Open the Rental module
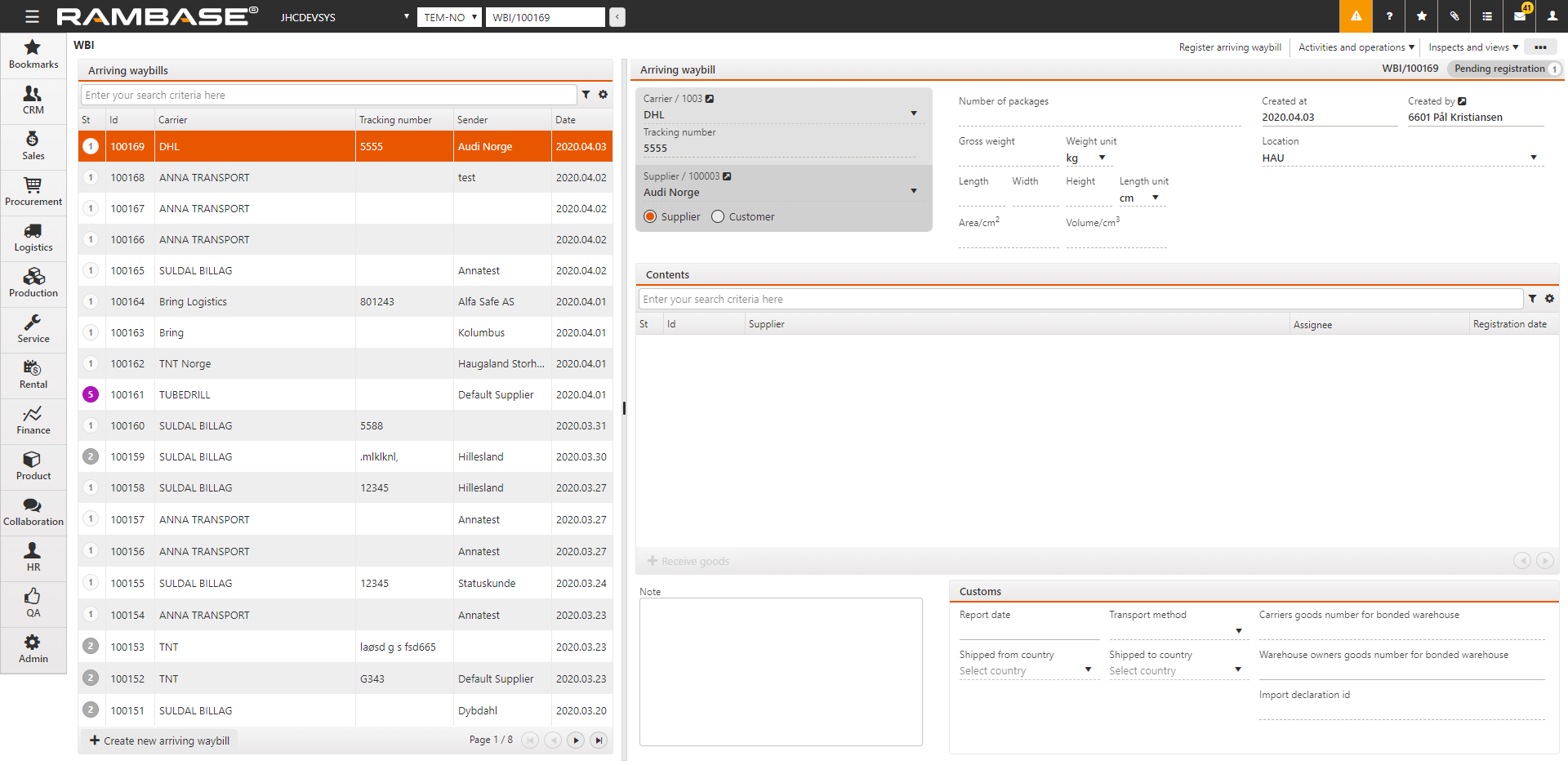The image size is (1568, 765). point(33,375)
